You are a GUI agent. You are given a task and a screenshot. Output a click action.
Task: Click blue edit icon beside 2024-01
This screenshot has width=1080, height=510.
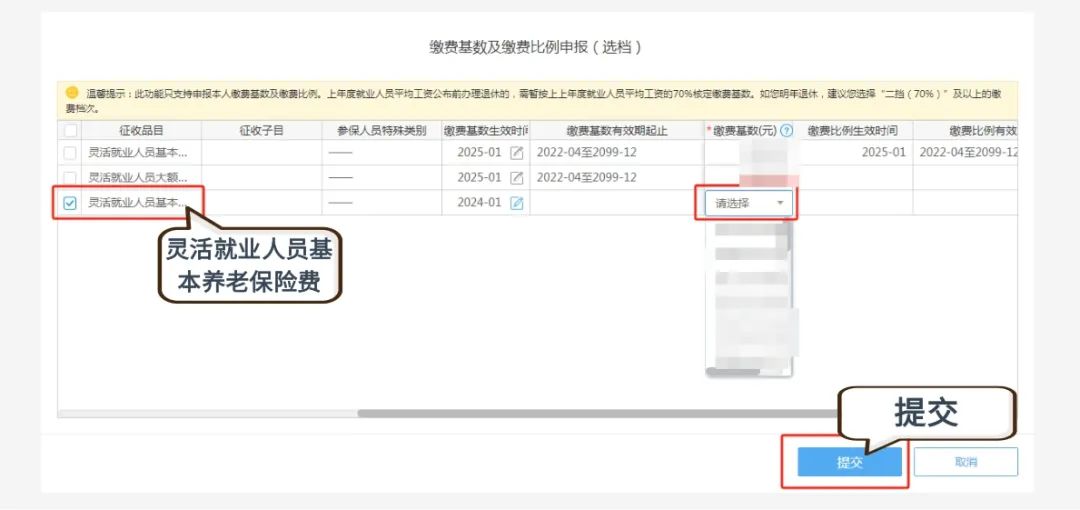[517, 203]
